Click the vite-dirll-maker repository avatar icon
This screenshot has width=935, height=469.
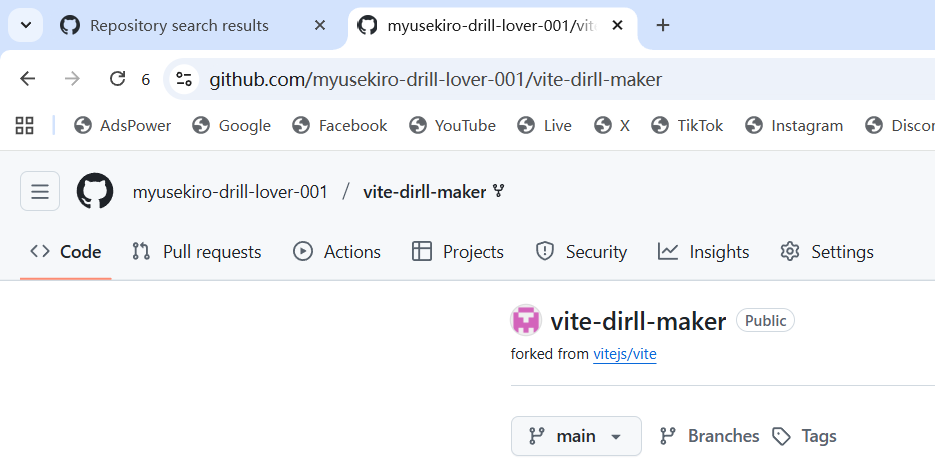(x=526, y=321)
